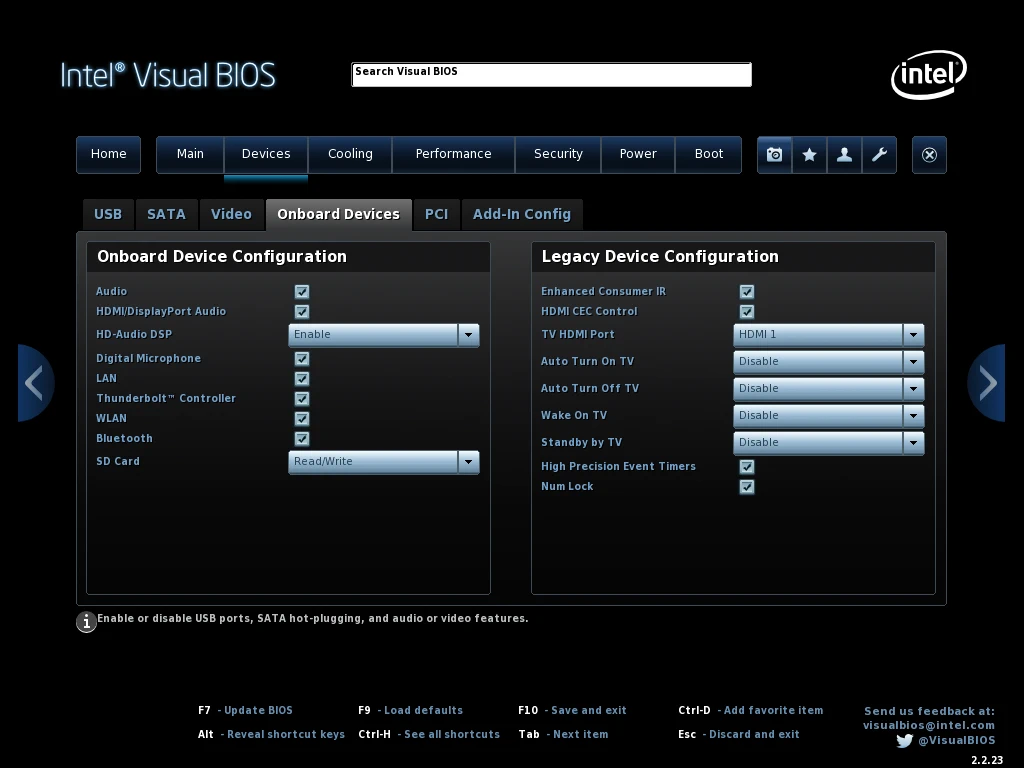The height and width of the screenshot is (768, 1024).
Task: Click the Load defaults shortcut link
Action: (x=422, y=710)
